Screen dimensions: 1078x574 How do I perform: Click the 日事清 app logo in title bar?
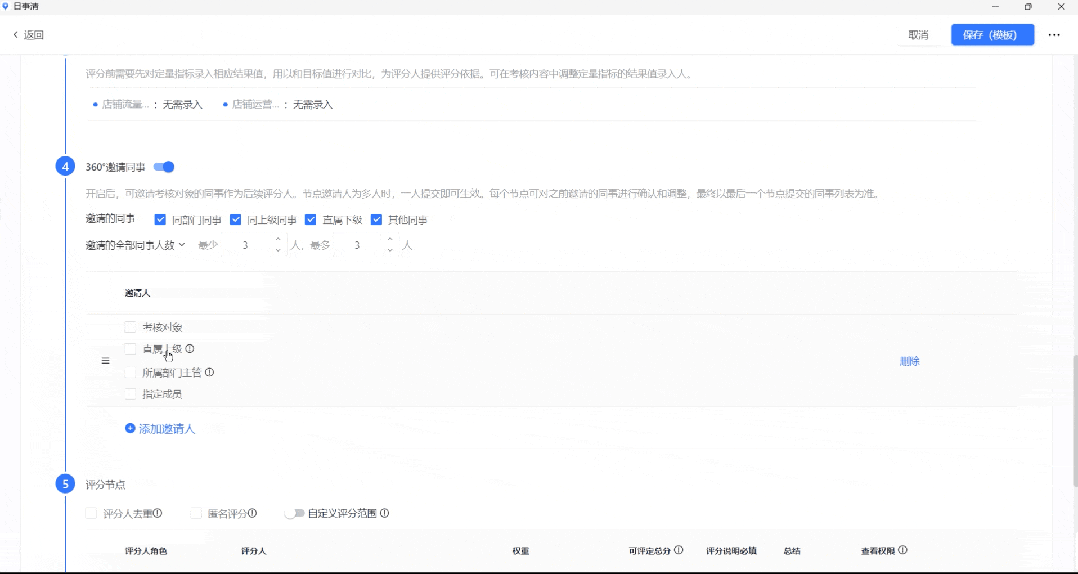pos(6,6)
